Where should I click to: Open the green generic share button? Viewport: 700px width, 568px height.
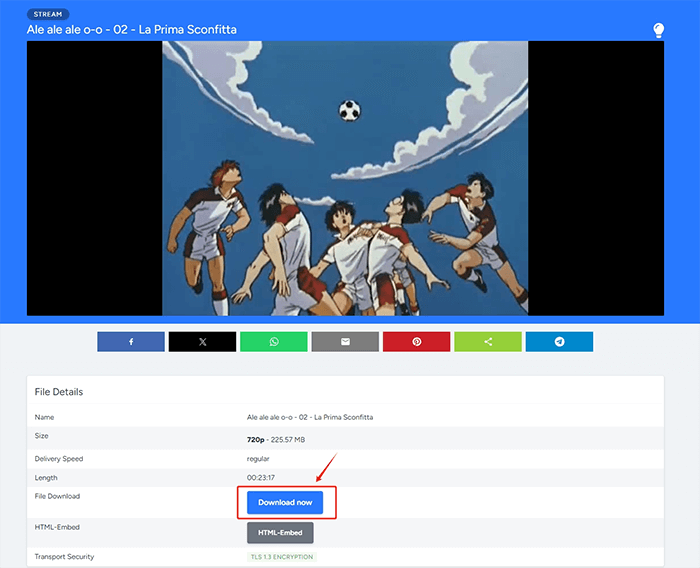[488, 342]
